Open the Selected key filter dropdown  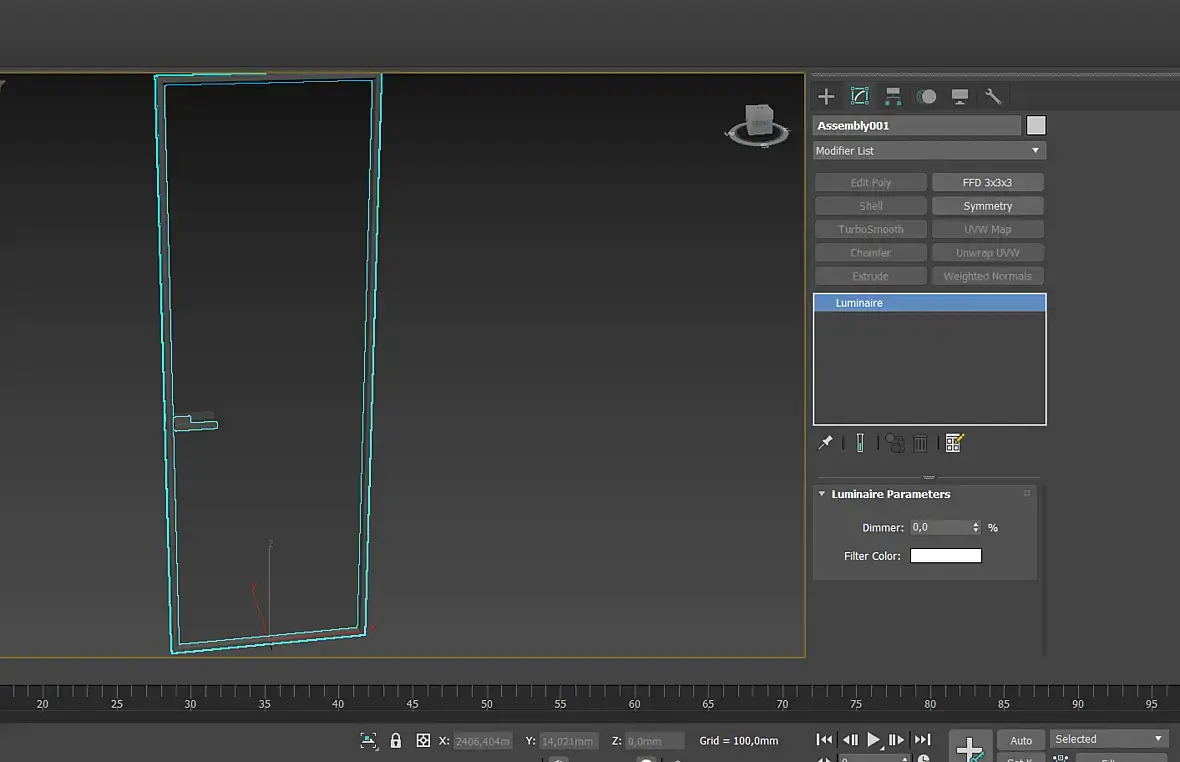tap(1109, 739)
